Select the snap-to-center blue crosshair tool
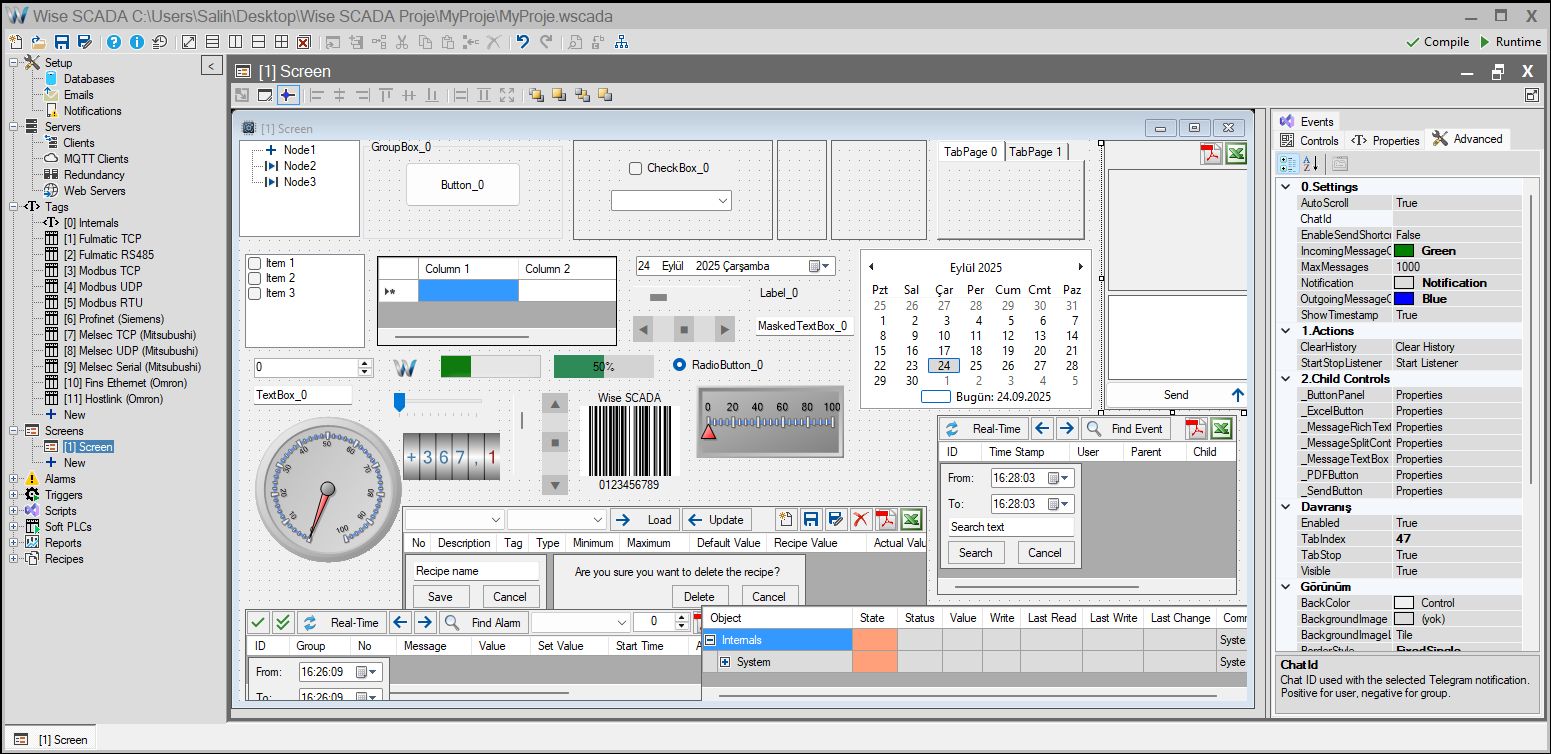Image resolution: width=1551 pixels, height=754 pixels. 287,95
